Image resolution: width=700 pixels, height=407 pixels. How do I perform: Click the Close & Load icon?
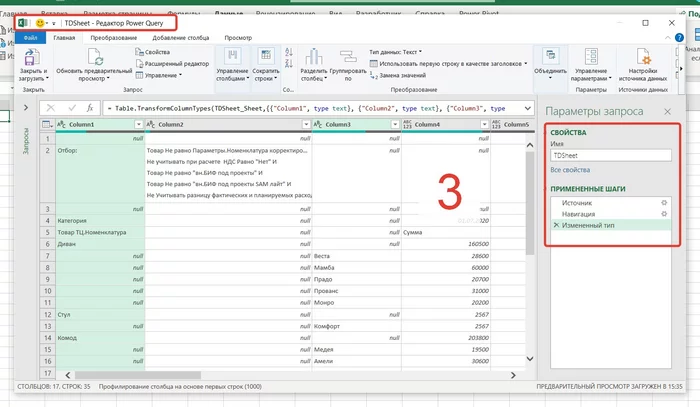[31, 58]
